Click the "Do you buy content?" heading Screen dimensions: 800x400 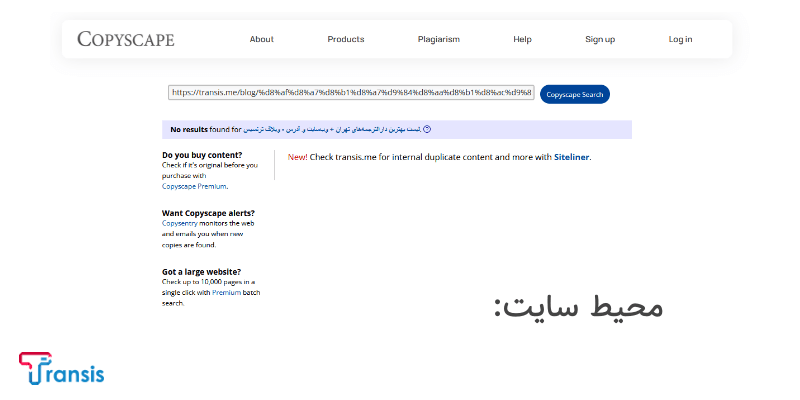pyautogui.click(x=202, y=155)
